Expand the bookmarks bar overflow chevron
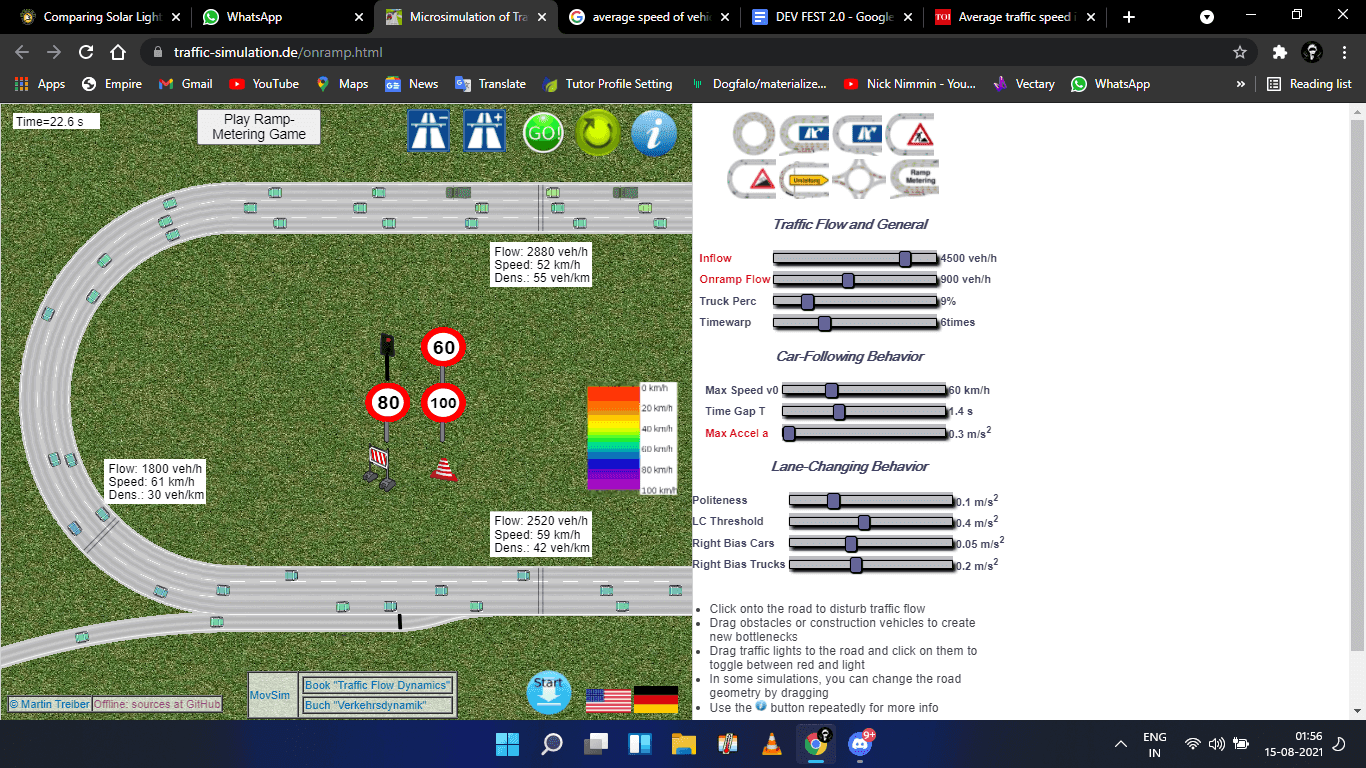The width and height of the screenshot is (1366, 768). pos(1241,84)
